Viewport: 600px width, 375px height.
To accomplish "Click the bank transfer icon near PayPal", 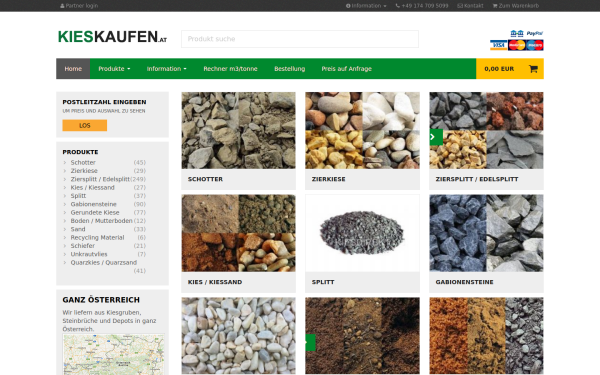I will [517, 34].
